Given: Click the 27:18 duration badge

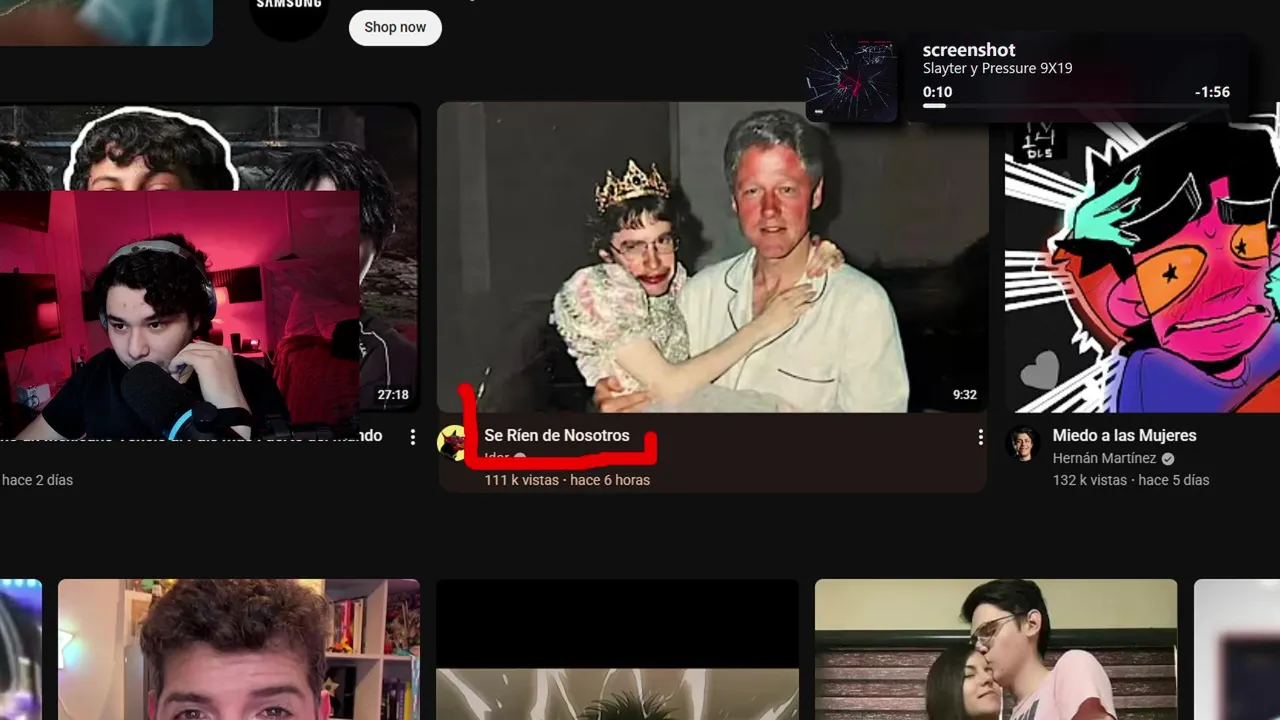Looking at the screenshot, I should (393, 395).
